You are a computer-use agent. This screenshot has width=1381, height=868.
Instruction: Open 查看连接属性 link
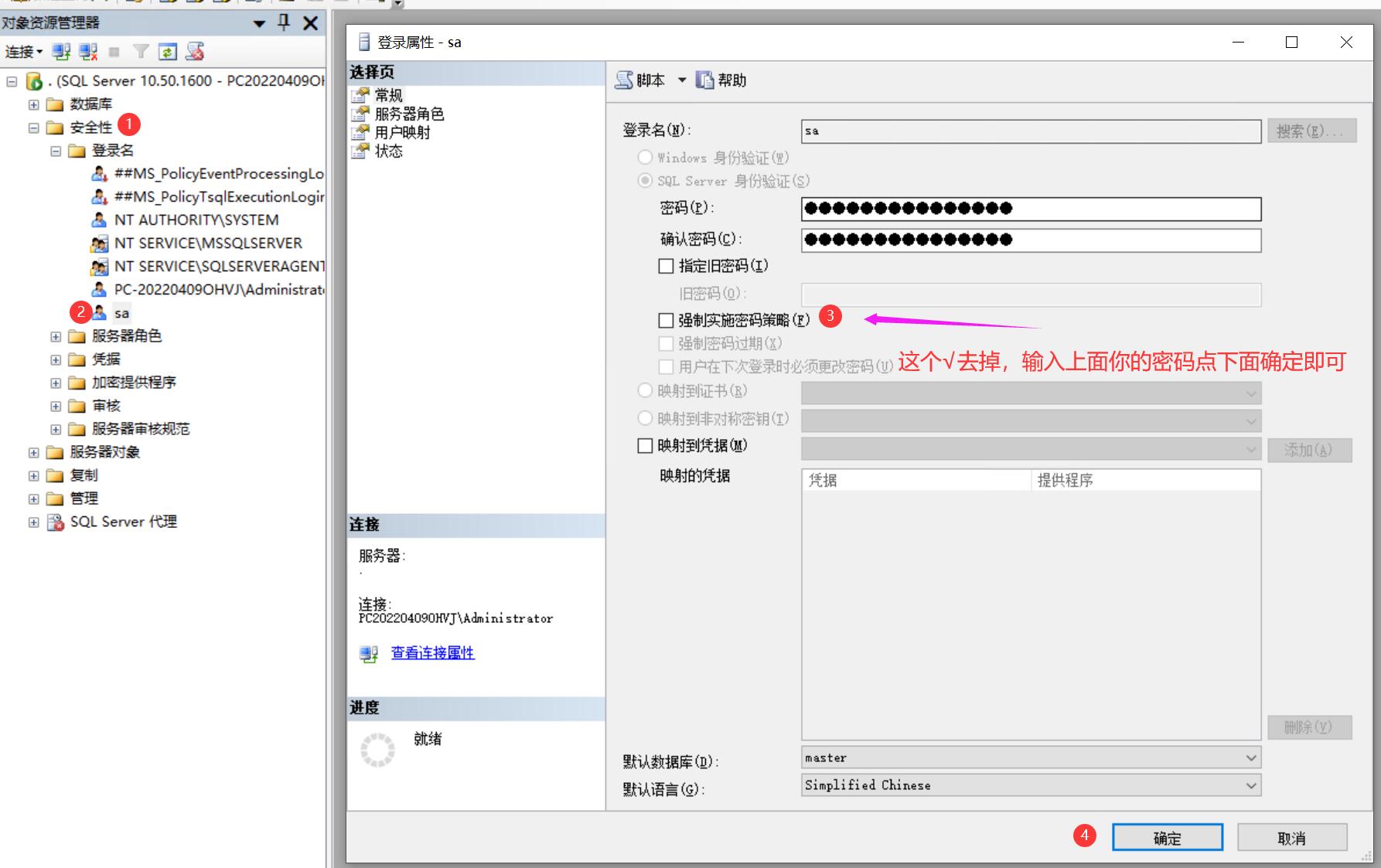[432, 653]
